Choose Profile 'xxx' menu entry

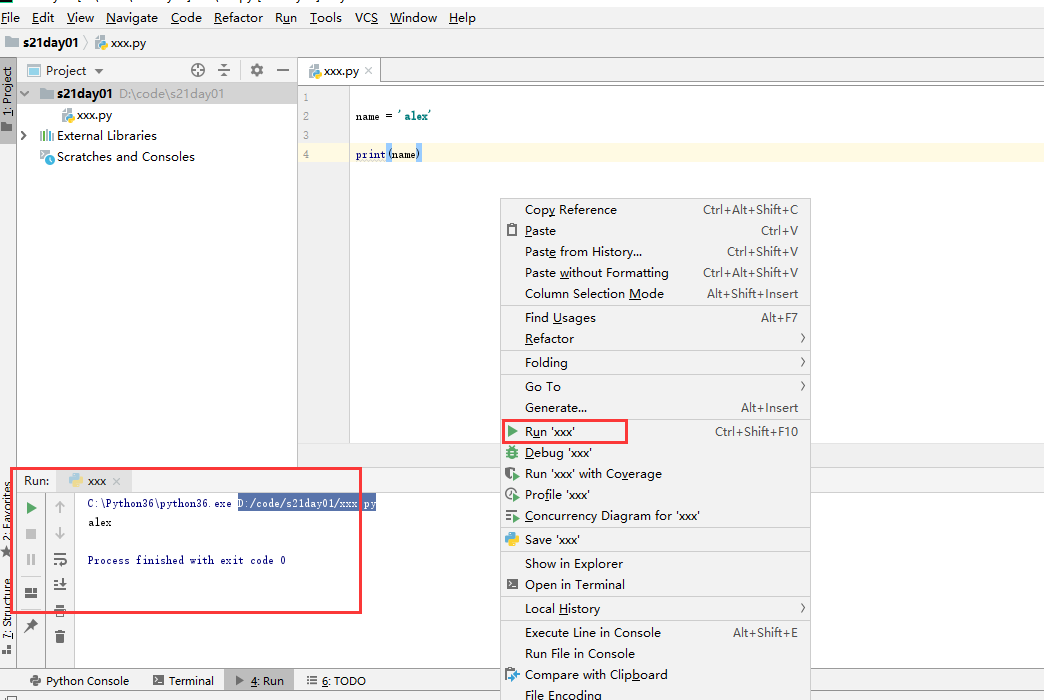click(x=655, y=495)
